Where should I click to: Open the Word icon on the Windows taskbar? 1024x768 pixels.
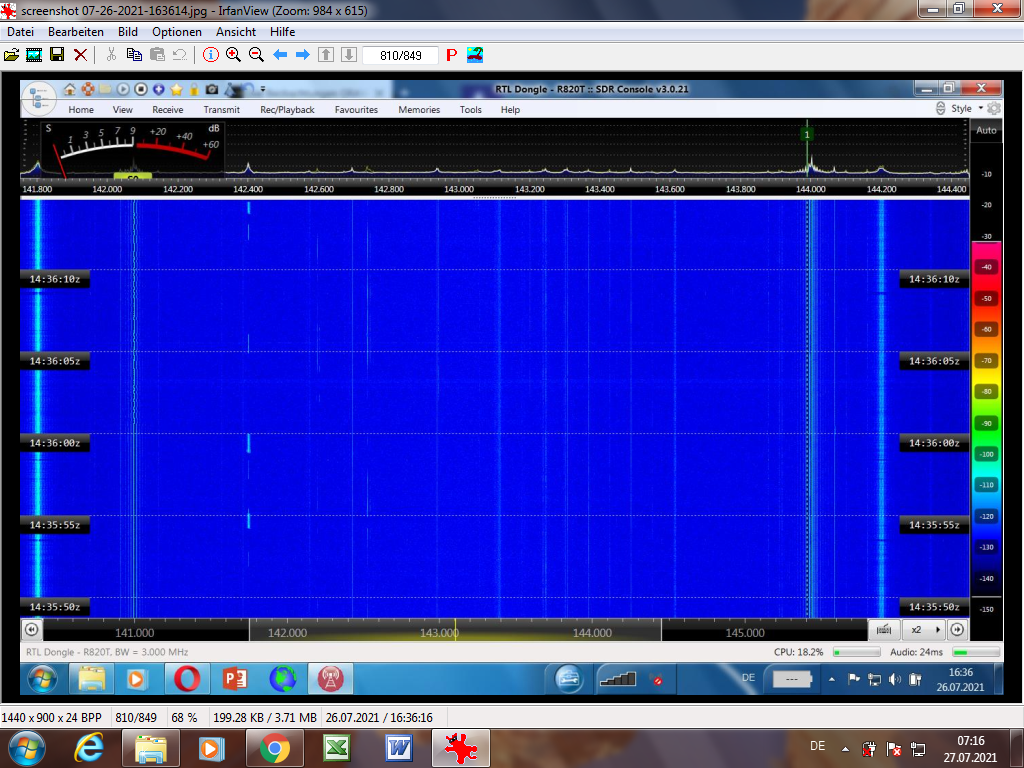coord(398,748)
